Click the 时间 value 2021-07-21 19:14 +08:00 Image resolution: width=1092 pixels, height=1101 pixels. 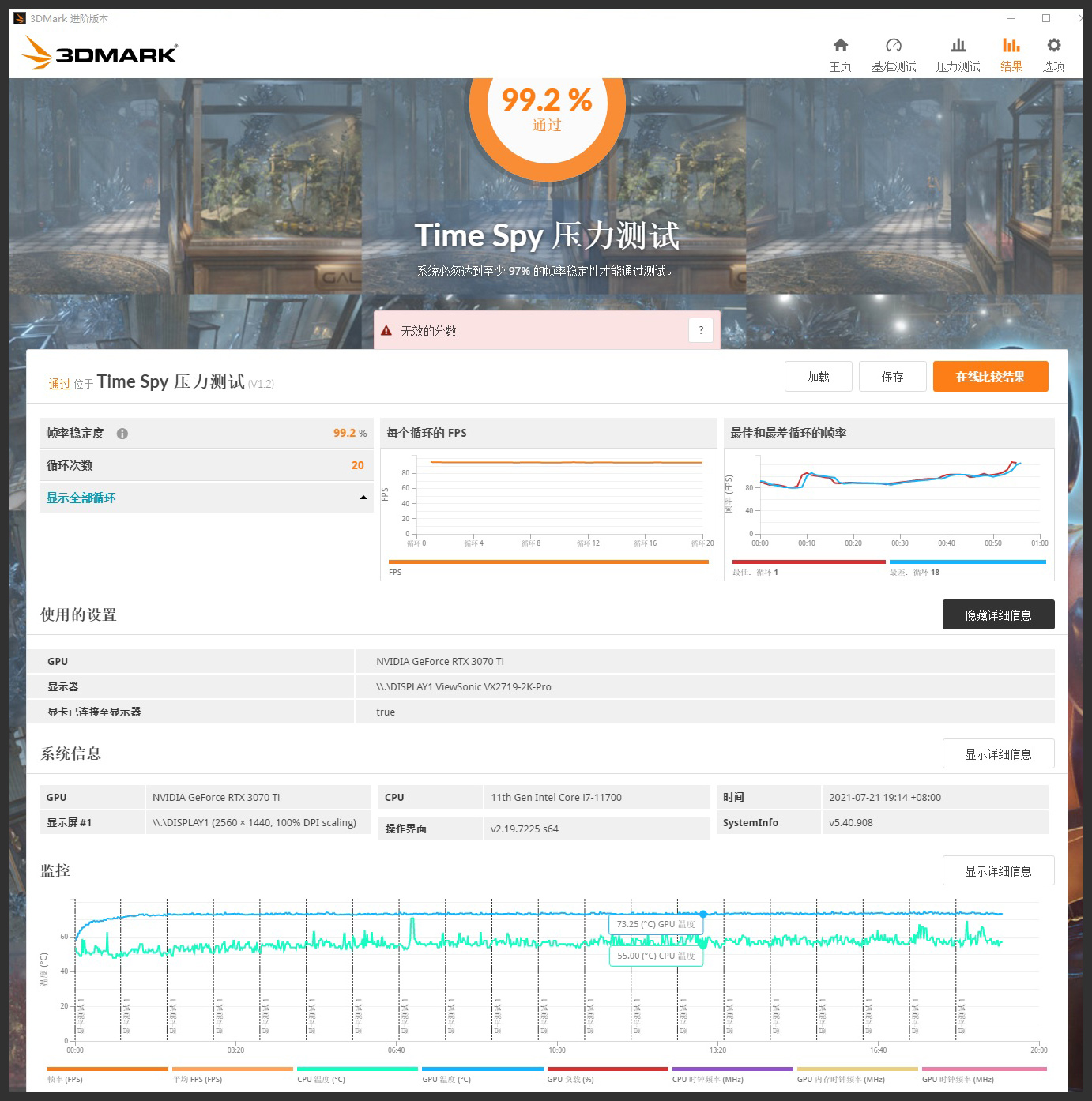[x=885, y=798]
